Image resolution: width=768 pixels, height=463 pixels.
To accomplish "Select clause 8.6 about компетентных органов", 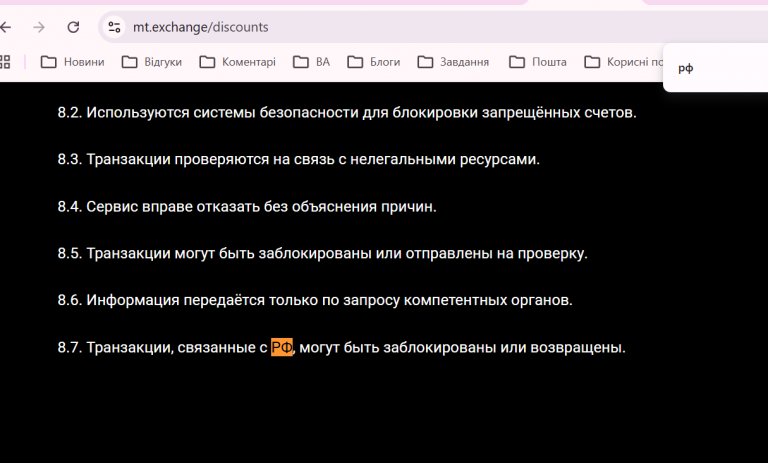I will pos(315,300).
